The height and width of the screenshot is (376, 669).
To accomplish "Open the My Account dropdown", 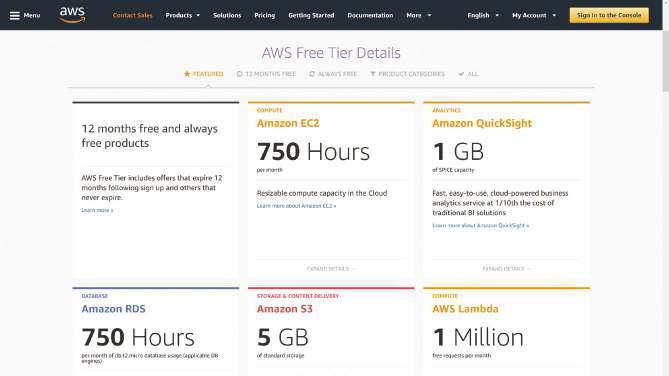I will click(x=534, y=15).
